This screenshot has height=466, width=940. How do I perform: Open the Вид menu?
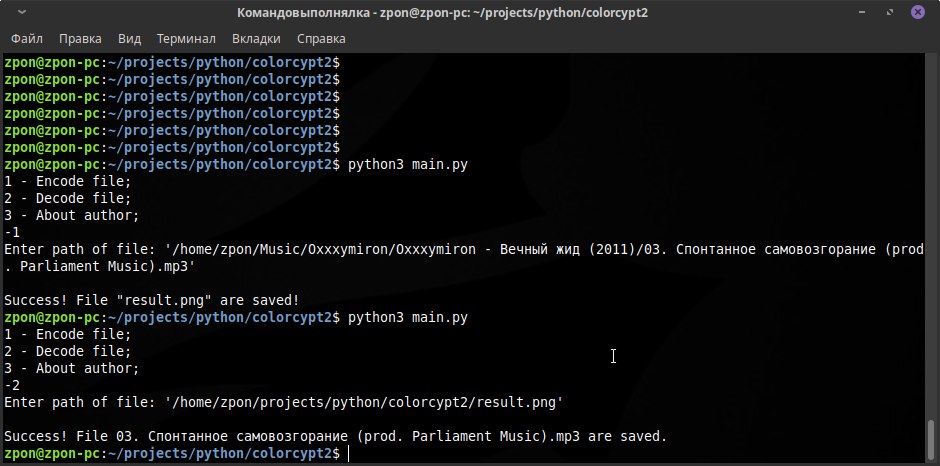pos(129,38)
